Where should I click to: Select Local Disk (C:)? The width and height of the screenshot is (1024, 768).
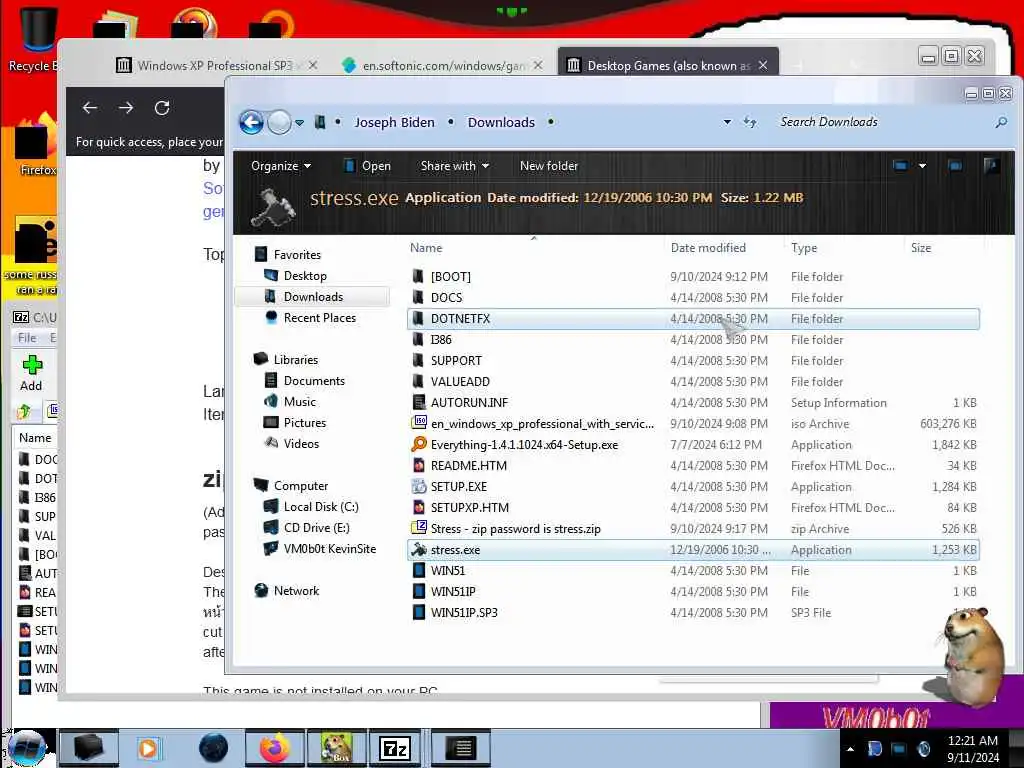click(320, 507)
